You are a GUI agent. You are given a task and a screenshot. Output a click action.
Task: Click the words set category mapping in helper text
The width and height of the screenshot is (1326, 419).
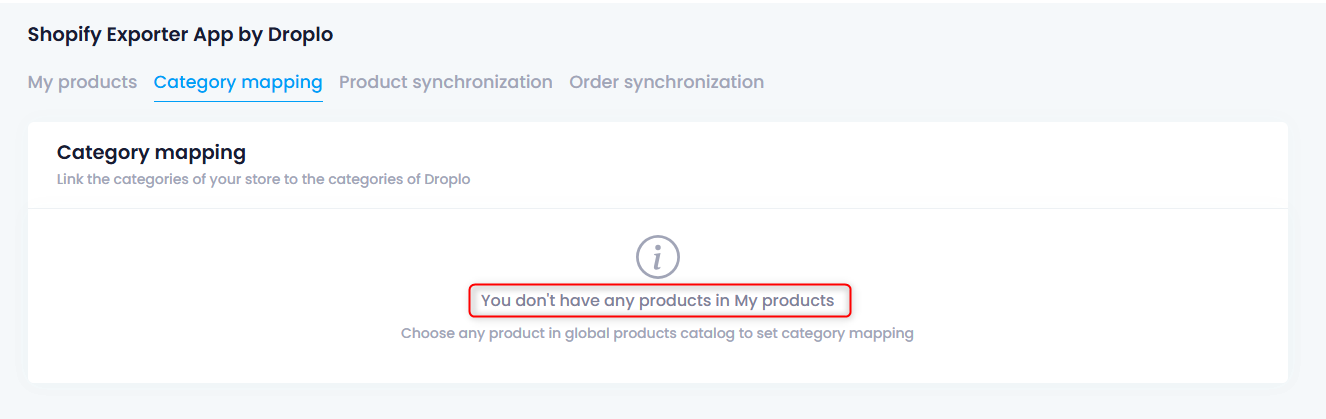[837, 333]
